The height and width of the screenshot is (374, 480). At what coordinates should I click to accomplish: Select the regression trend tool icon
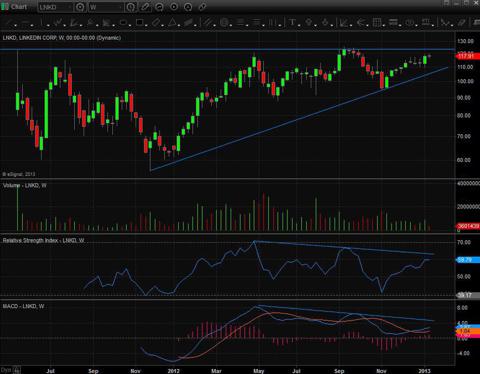(343, 22)
